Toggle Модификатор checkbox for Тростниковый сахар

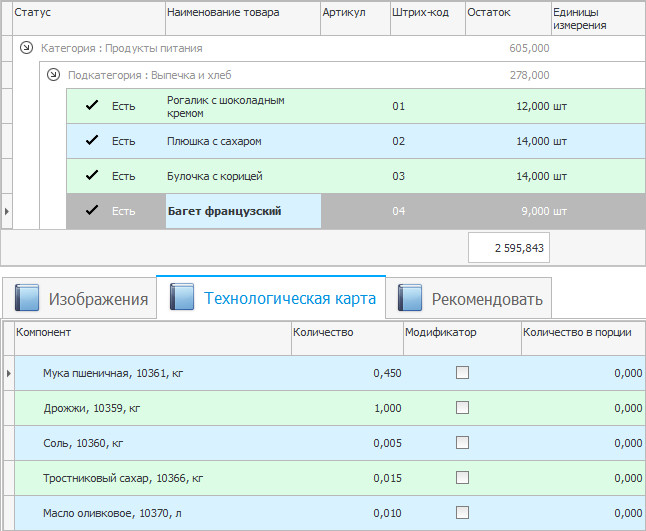(x=462, y=478)
